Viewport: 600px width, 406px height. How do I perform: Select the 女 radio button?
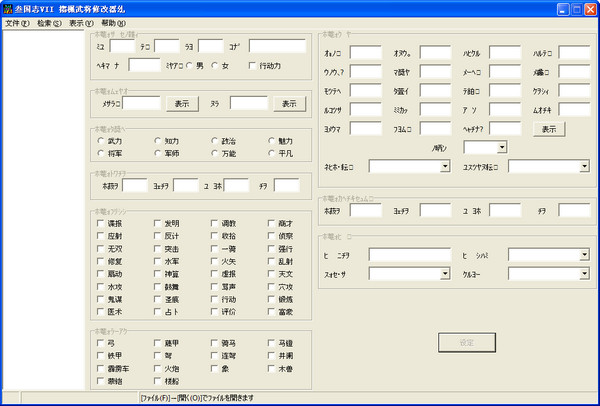pos(216,65)
